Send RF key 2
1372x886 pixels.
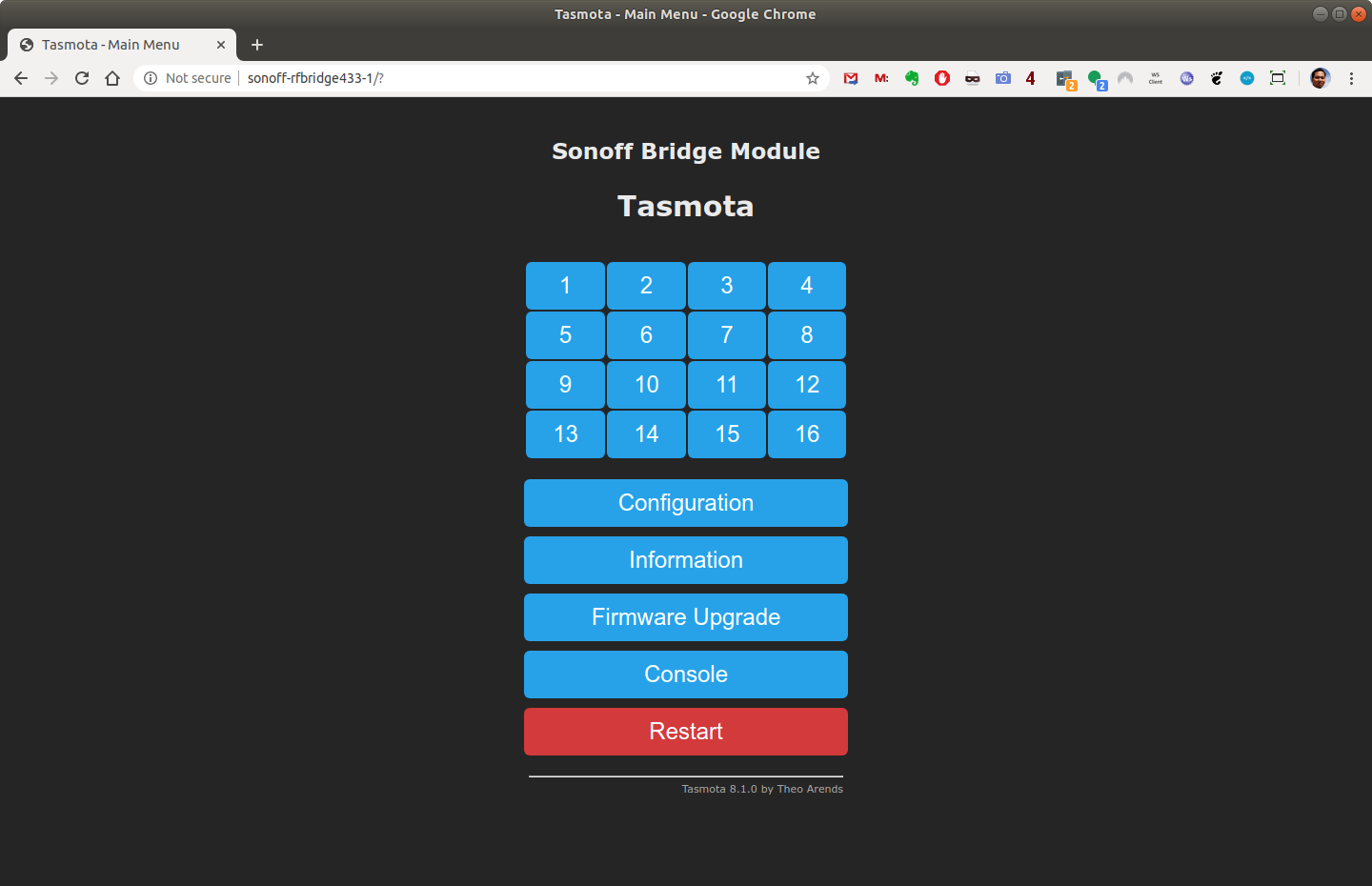(646, 286)
